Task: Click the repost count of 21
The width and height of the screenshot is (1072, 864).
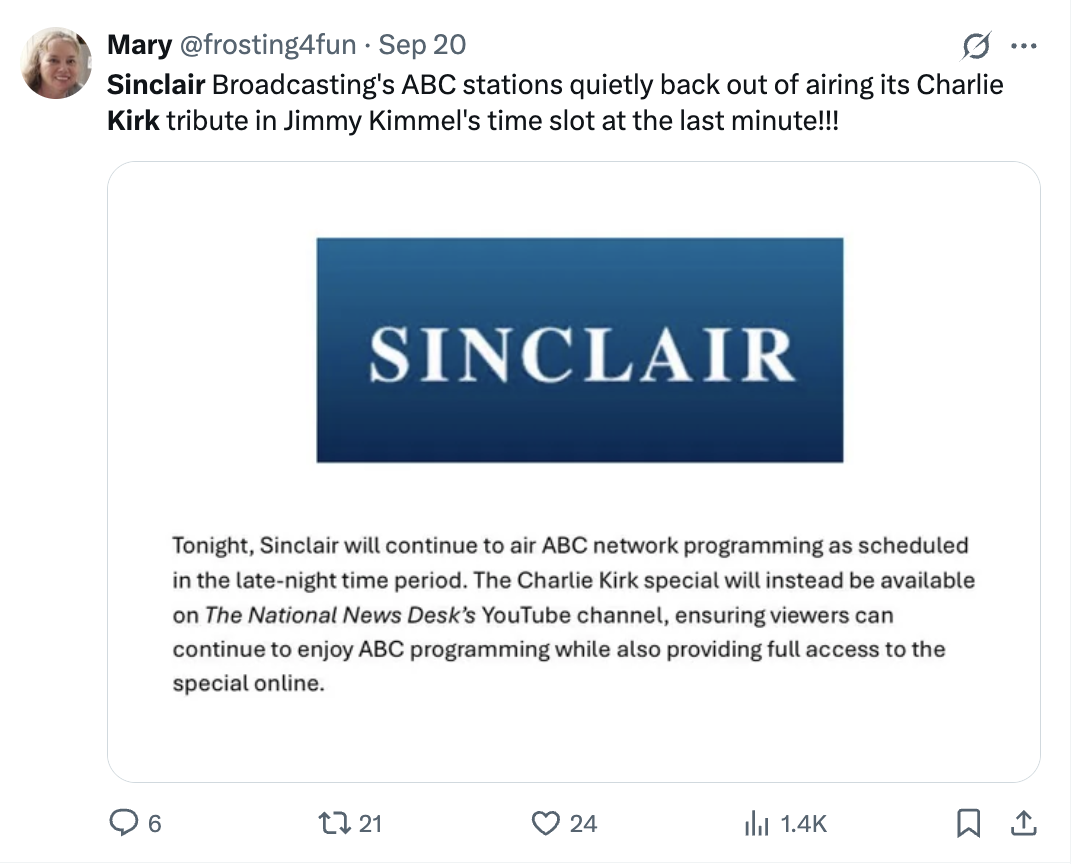Action: tap(370, 823)
